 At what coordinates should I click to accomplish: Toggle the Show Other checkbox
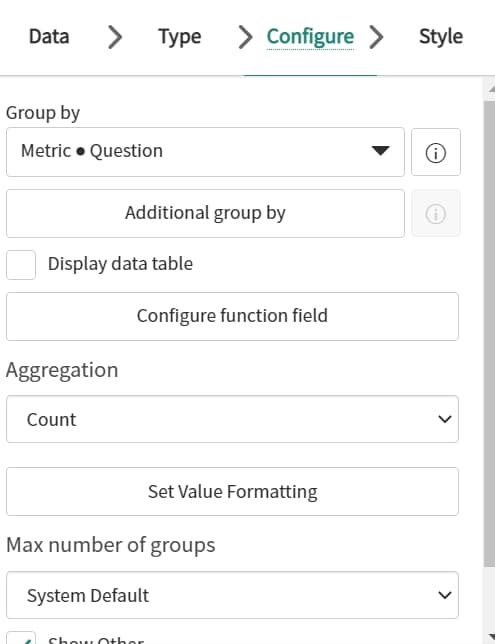coord(21,638)
